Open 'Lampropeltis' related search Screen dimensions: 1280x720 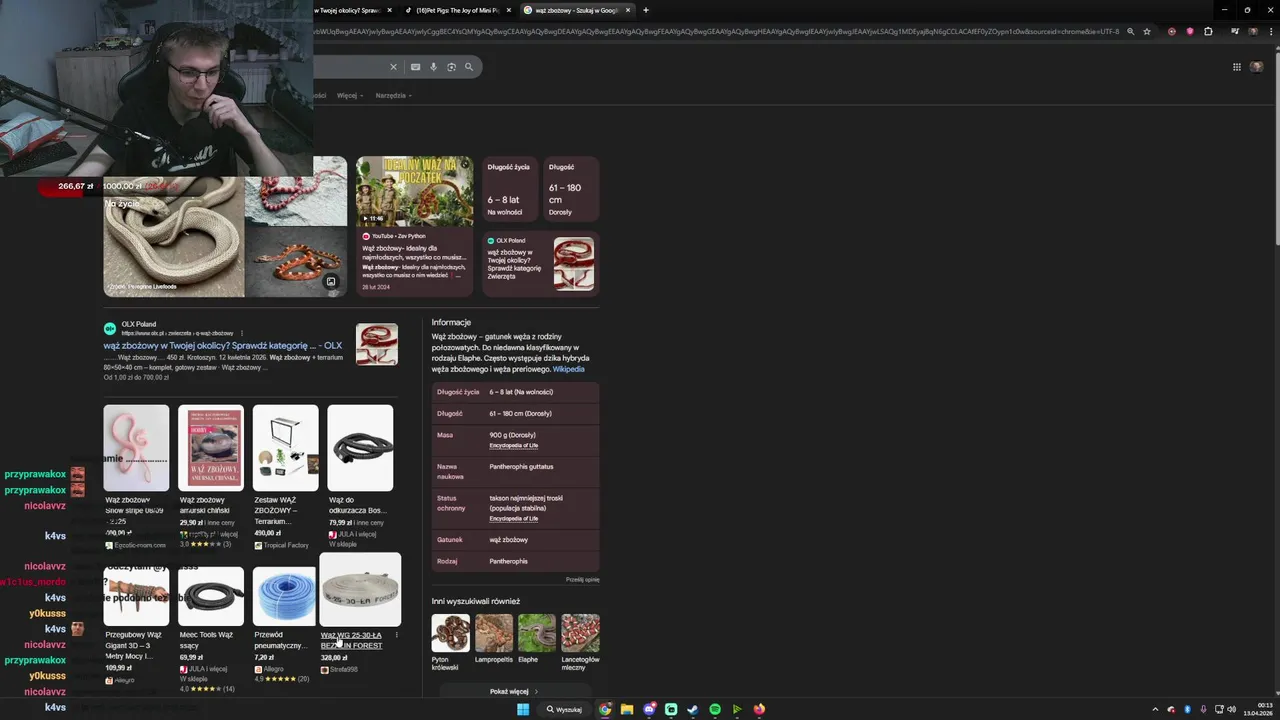(494, 638)
